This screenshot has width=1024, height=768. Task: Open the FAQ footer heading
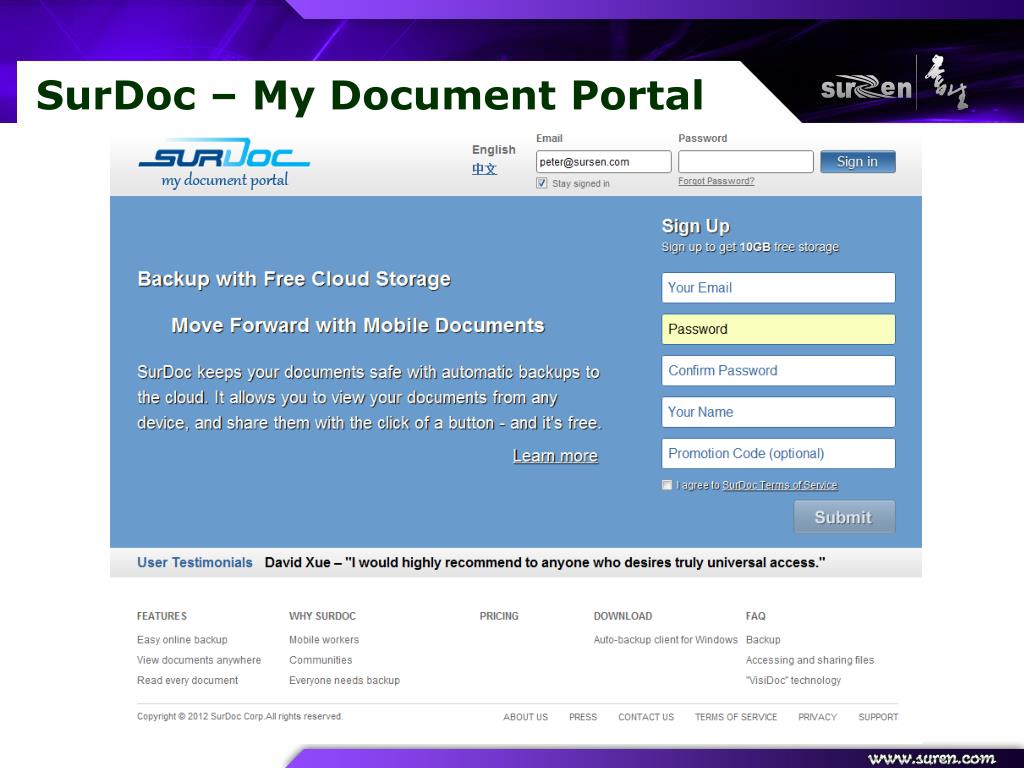pos(756,616)
